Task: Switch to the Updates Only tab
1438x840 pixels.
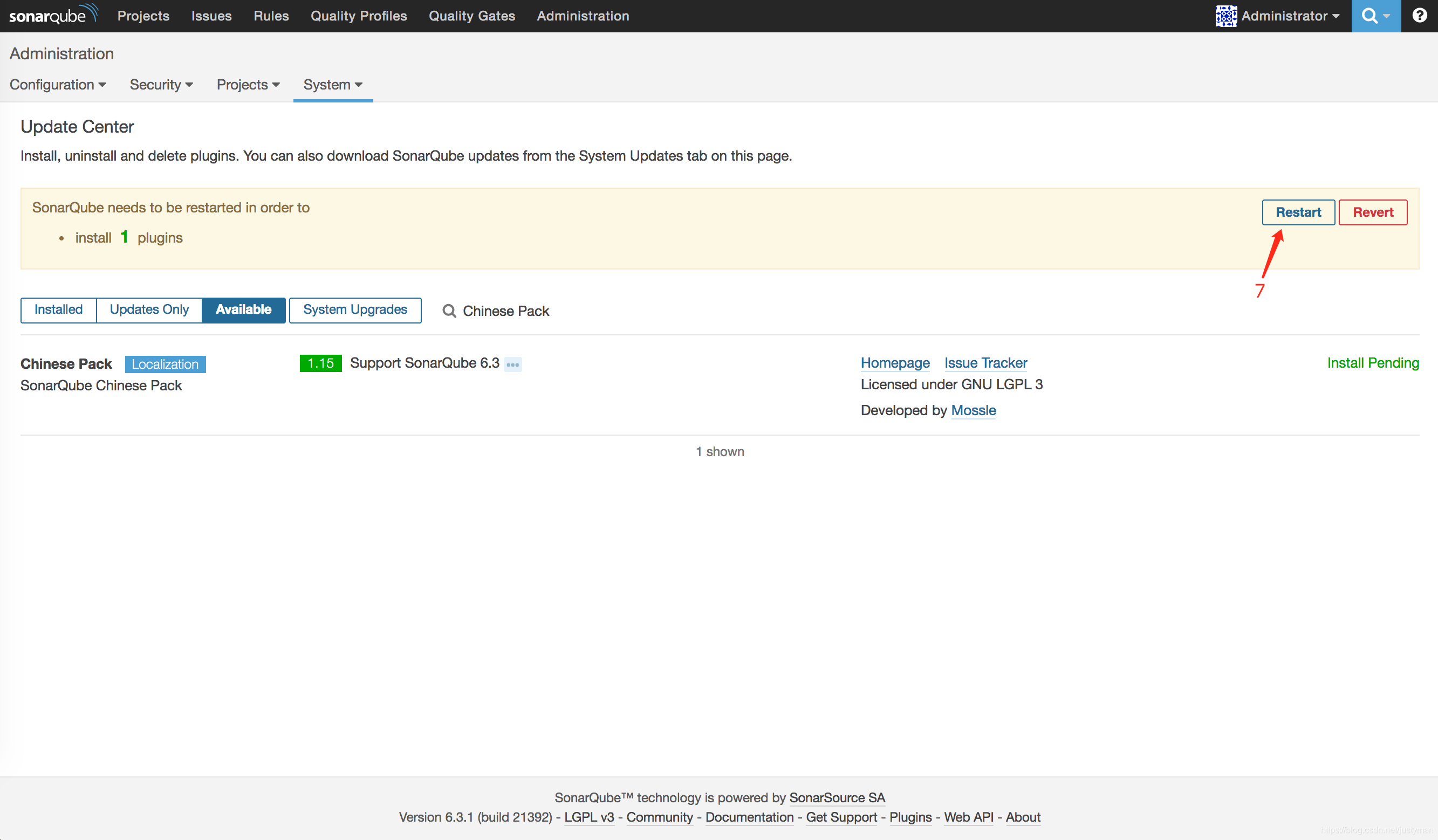Action: pyautogui.click(x=149, y=309)
